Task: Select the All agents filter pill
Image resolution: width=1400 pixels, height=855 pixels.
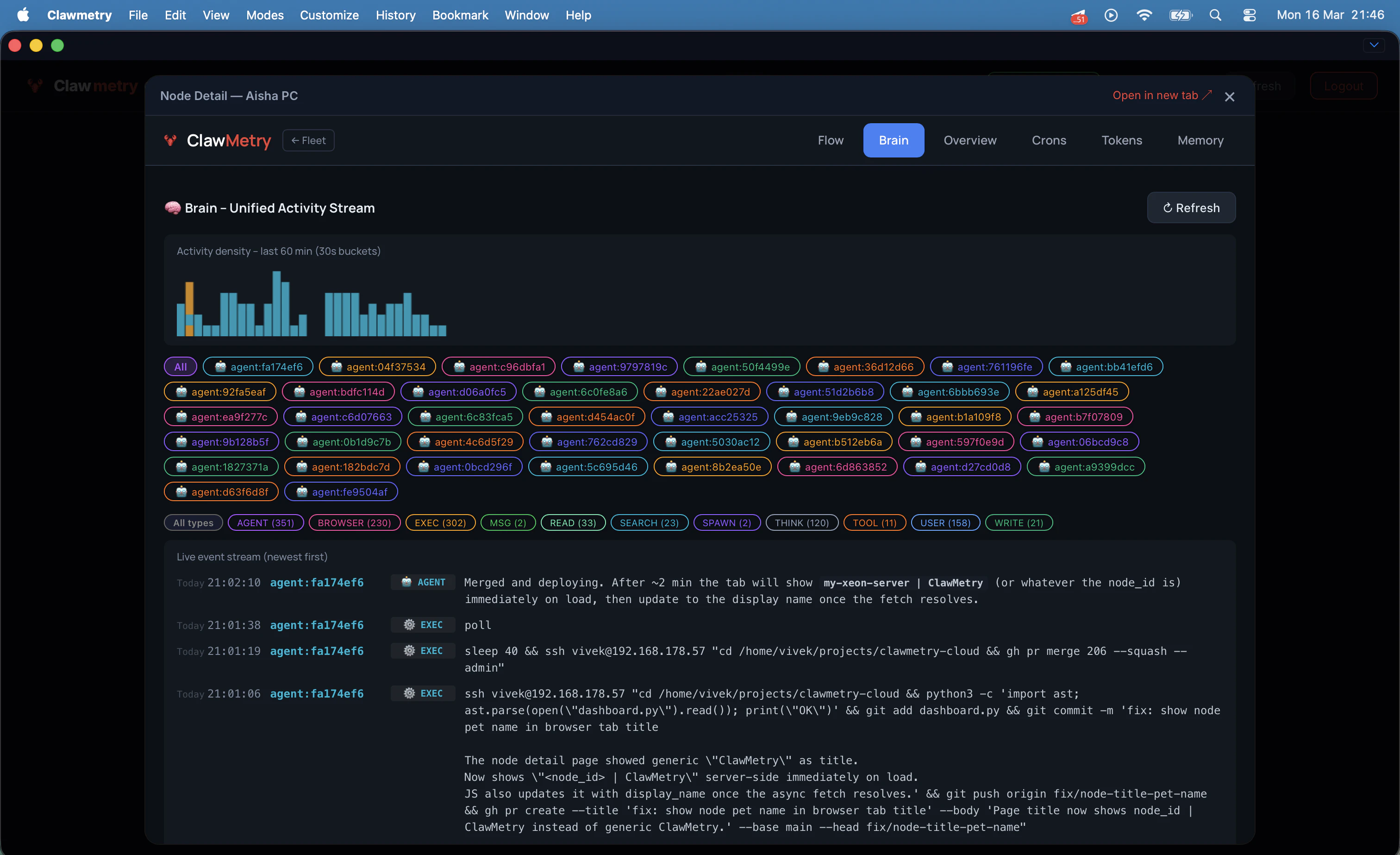Action: click(180, 367)
